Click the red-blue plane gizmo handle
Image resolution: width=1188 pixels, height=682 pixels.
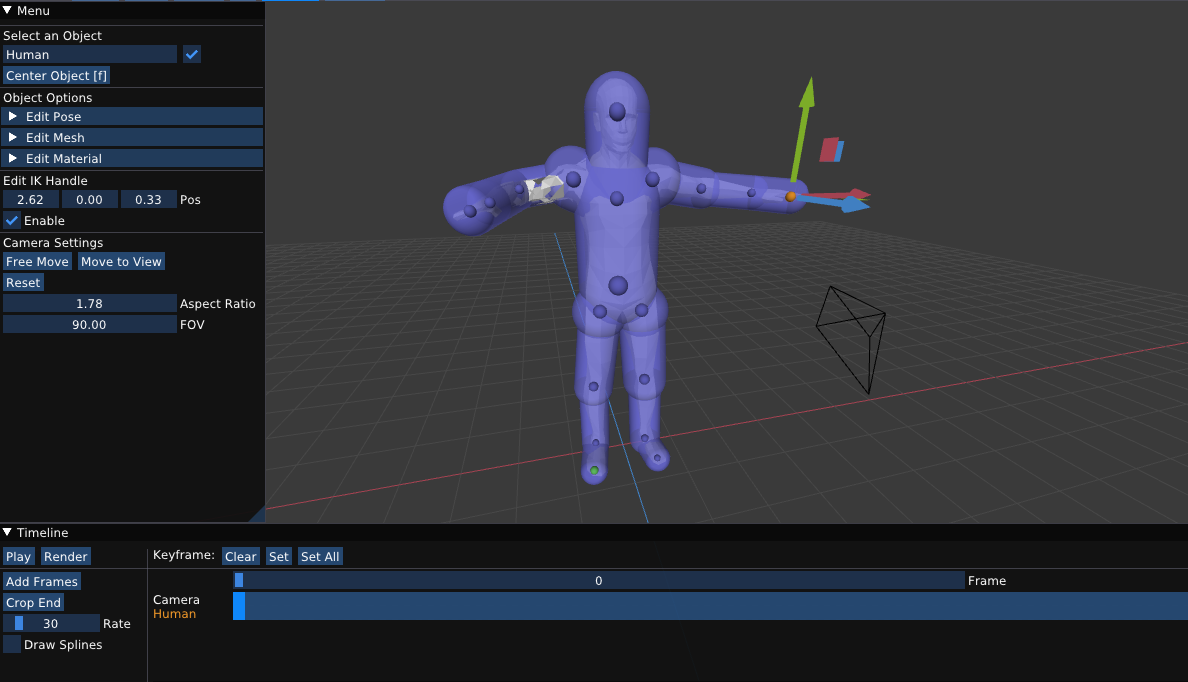pyautogui.click(x=831, y=150)
